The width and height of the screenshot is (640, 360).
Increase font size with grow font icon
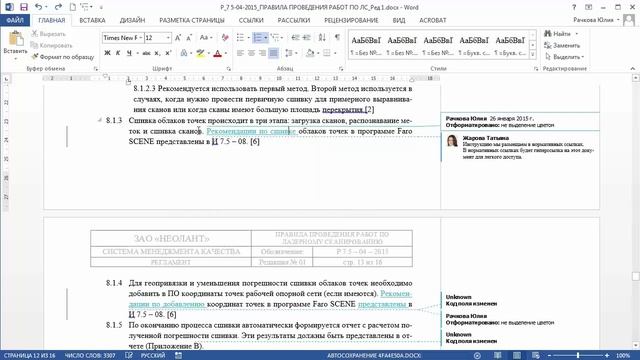tap(178, 38)
